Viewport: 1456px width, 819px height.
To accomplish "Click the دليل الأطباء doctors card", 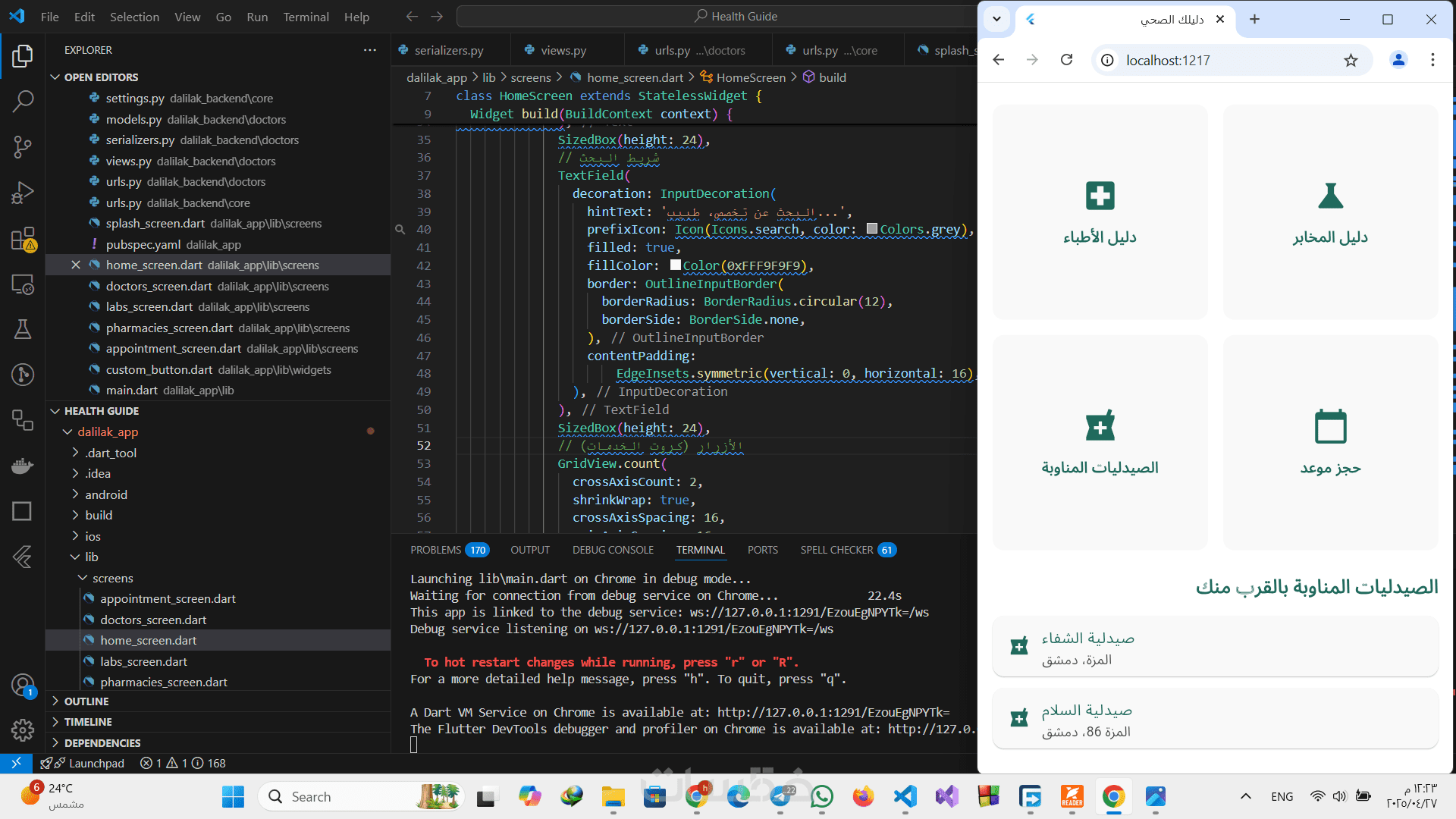I will tap(1100, 212).
